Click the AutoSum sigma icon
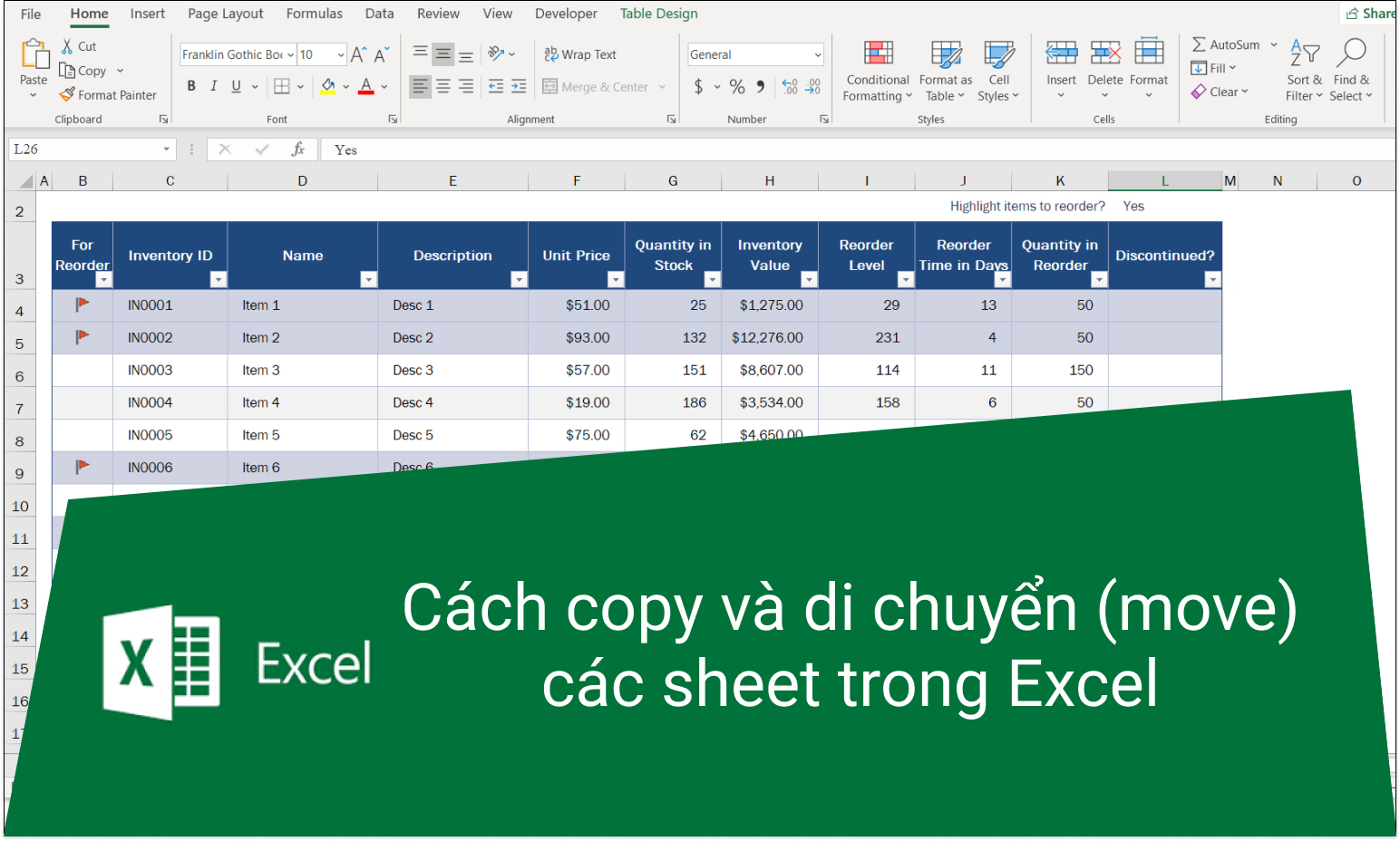The image size is (1400, 841). [1199, 44]
